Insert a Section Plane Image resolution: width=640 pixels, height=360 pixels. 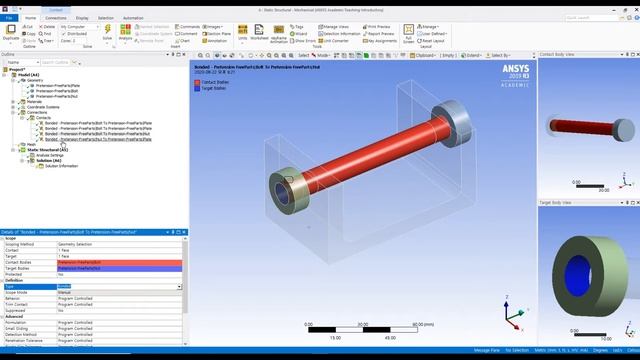[x=217, y=33]
